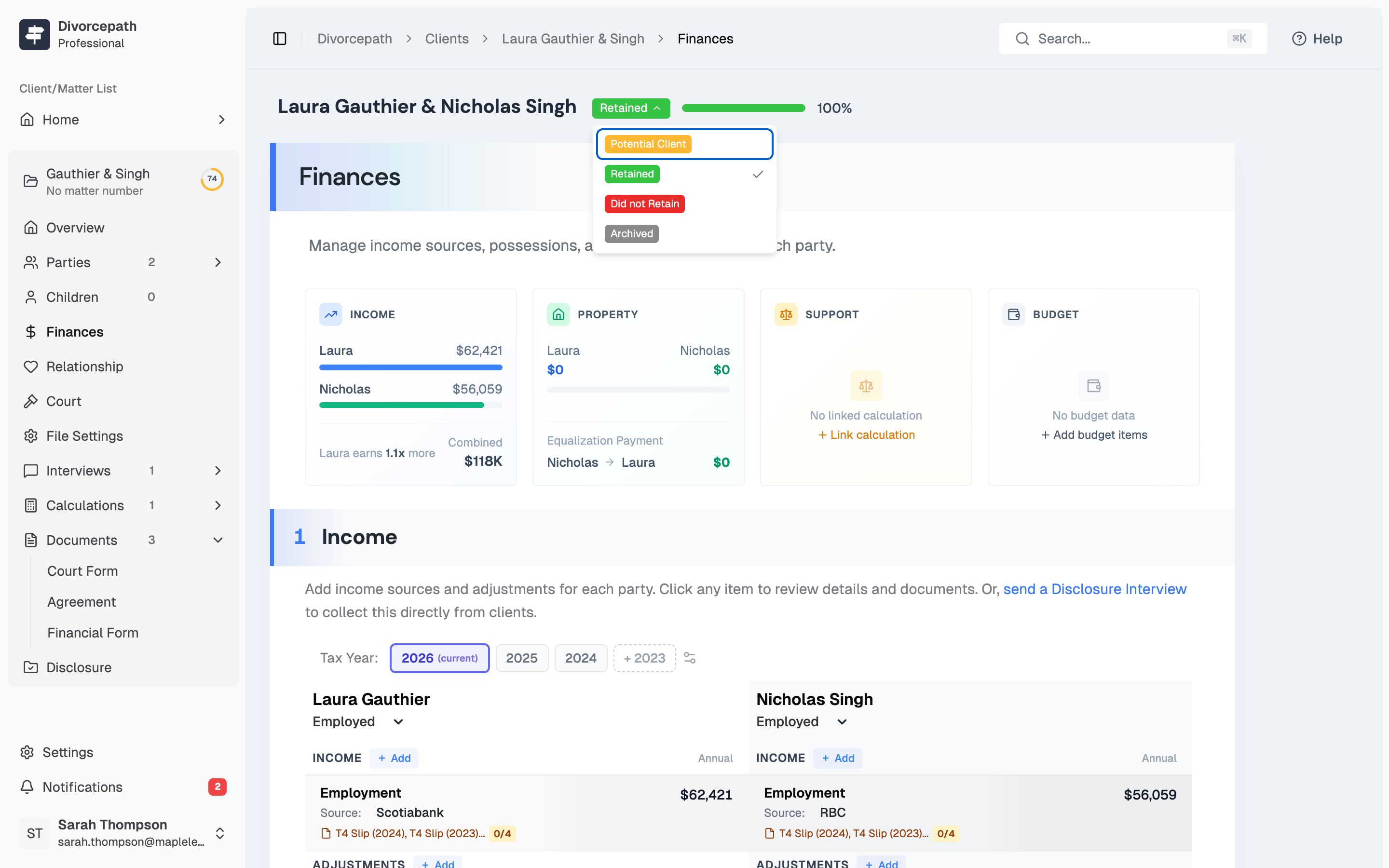
Task: Click the Link calculation button
Action: pos(866,434)
